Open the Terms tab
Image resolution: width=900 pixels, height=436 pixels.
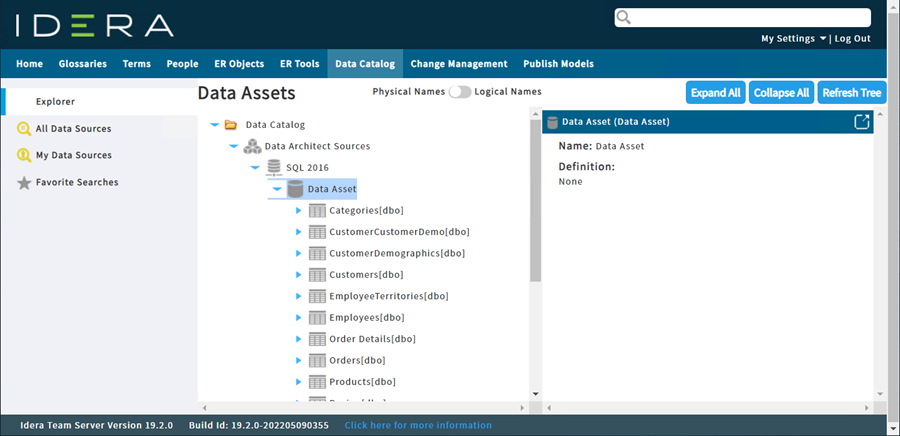pos(137,64)
